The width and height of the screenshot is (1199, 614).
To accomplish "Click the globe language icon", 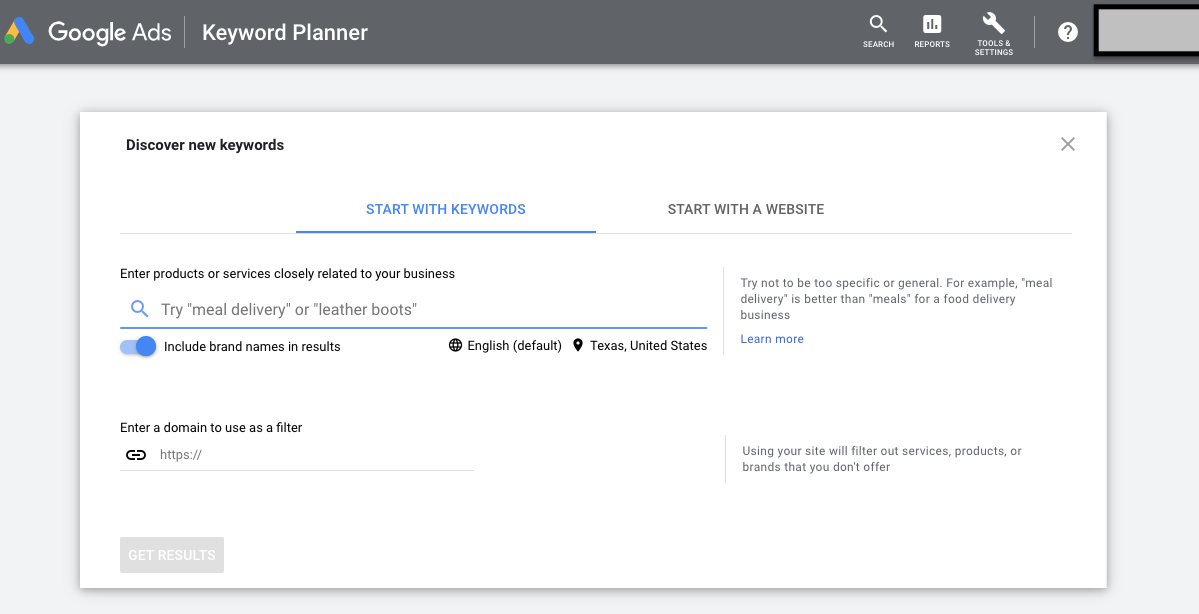I will coord(456,346).
